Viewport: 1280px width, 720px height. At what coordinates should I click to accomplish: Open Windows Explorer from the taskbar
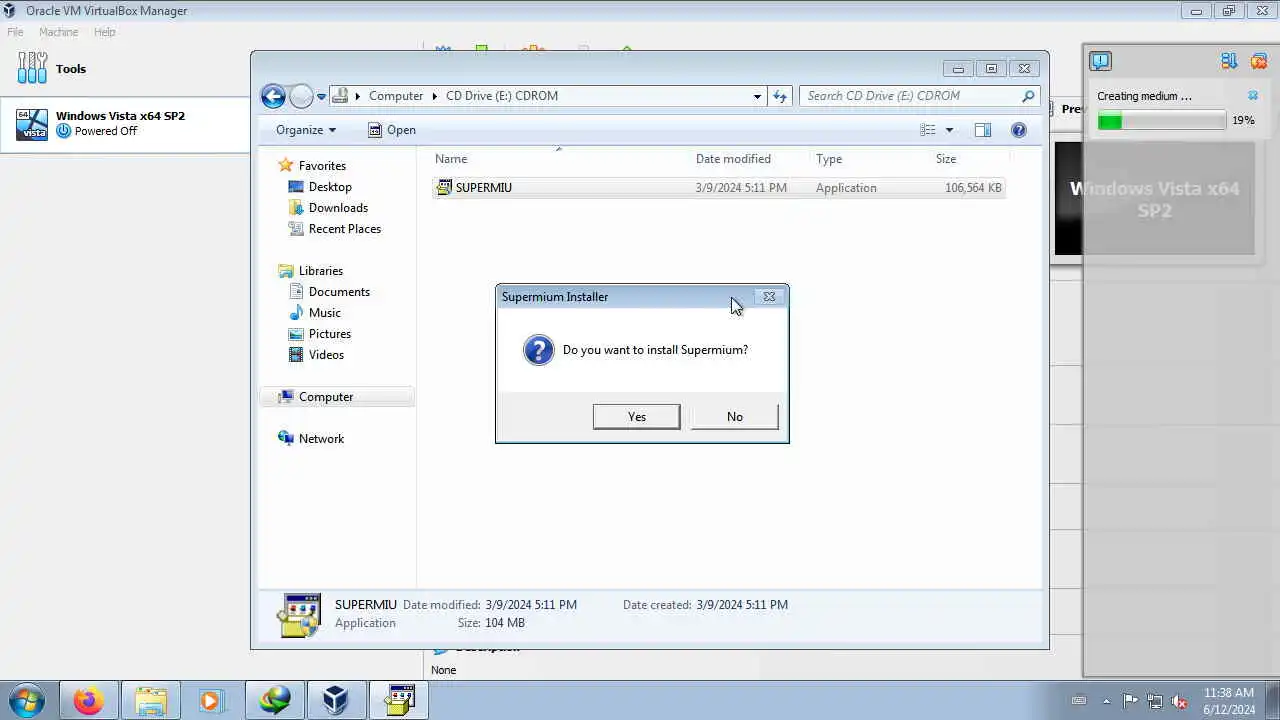point(151,700)
